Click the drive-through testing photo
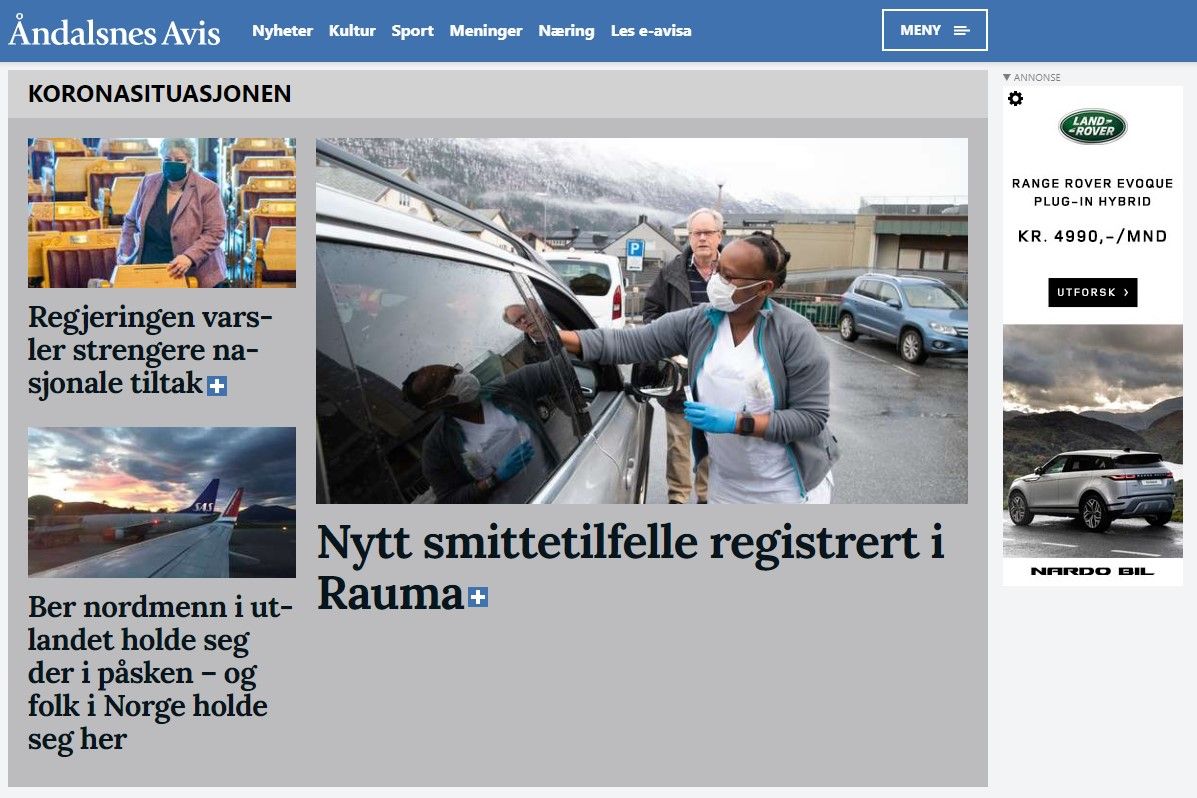 [642, 321]
